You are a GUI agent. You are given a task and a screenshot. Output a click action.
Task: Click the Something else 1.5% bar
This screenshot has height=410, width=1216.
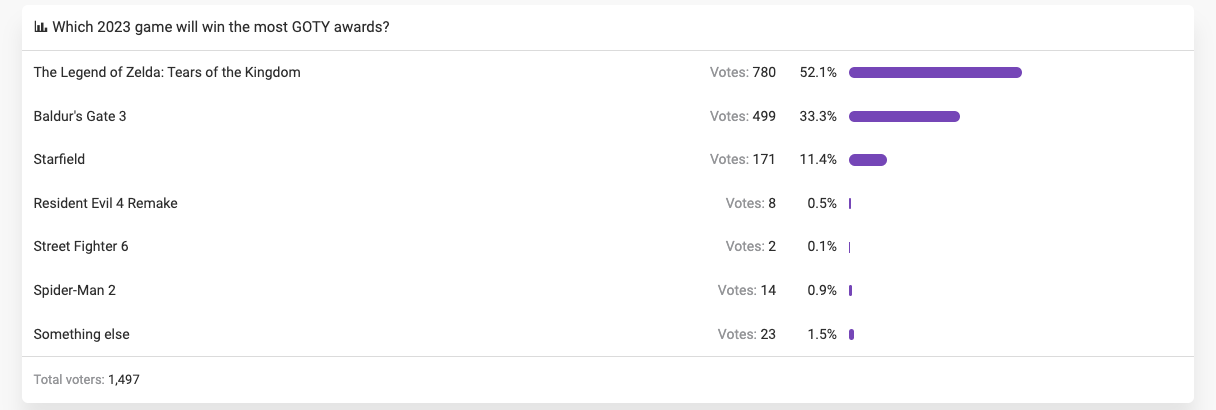[x=851, y=334]
